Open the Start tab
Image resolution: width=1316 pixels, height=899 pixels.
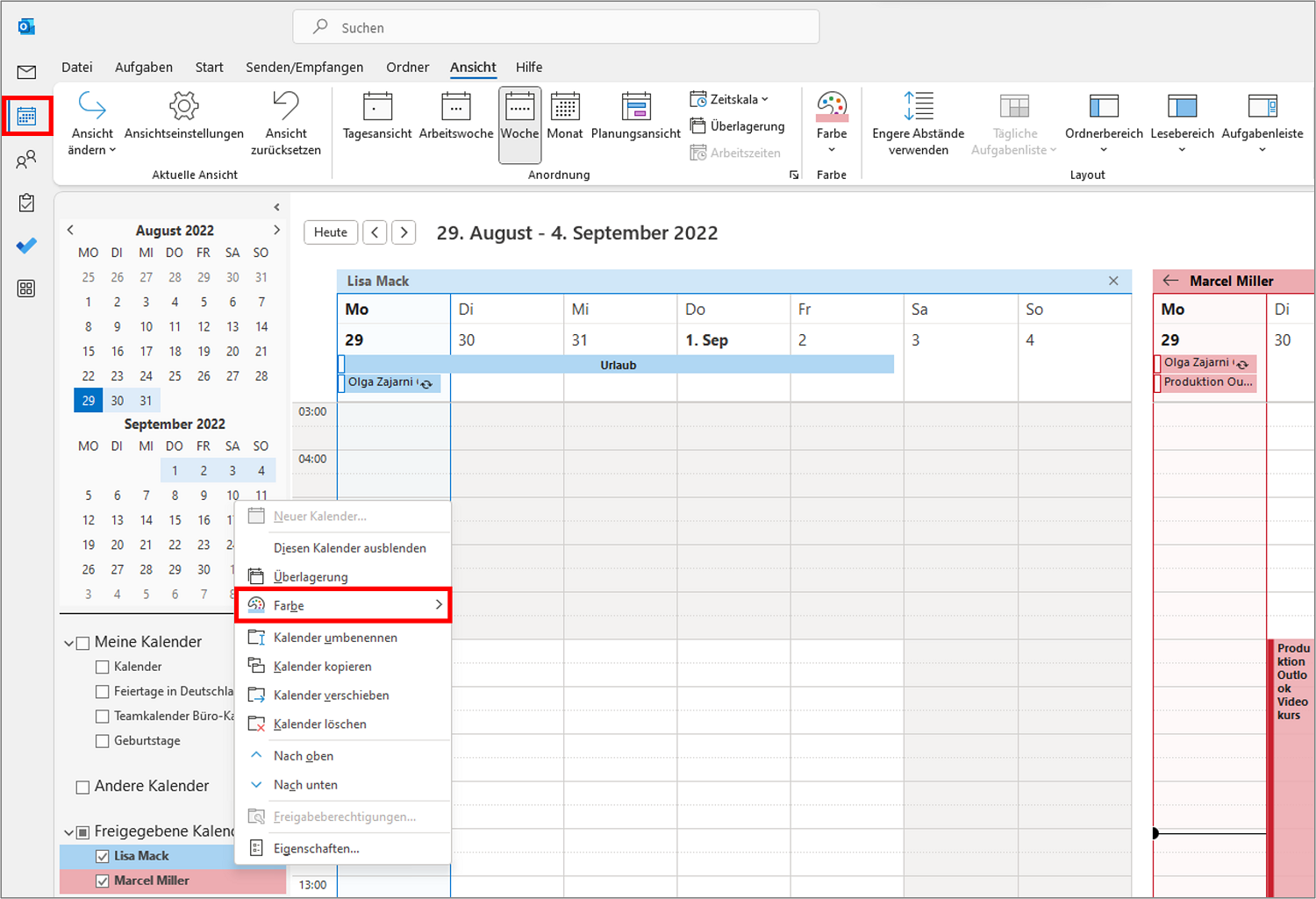209,68
